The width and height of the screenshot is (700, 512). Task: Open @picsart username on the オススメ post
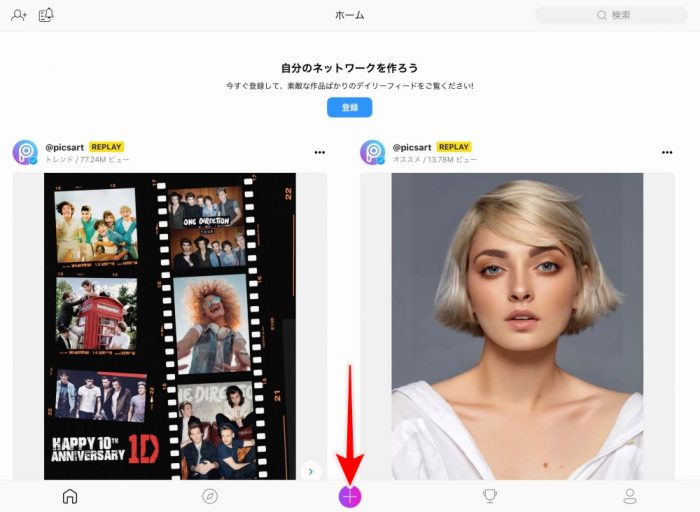pyautogui.click(x=412, y=147)
